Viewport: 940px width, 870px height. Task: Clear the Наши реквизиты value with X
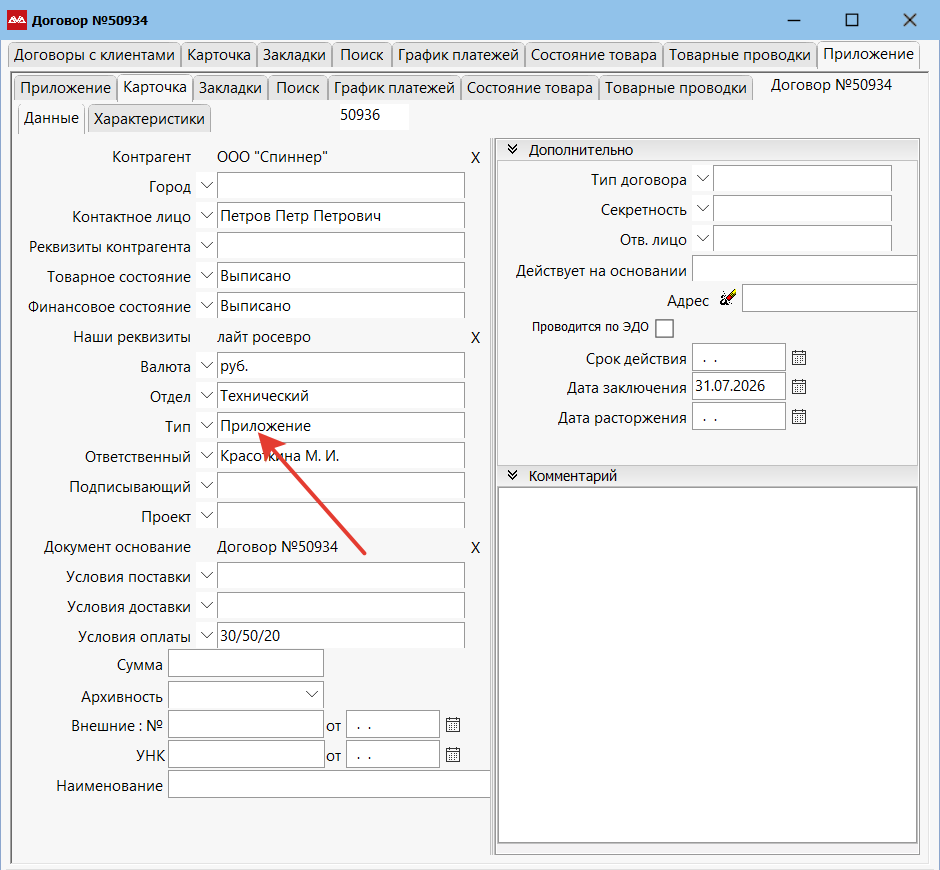click(475, 338)
